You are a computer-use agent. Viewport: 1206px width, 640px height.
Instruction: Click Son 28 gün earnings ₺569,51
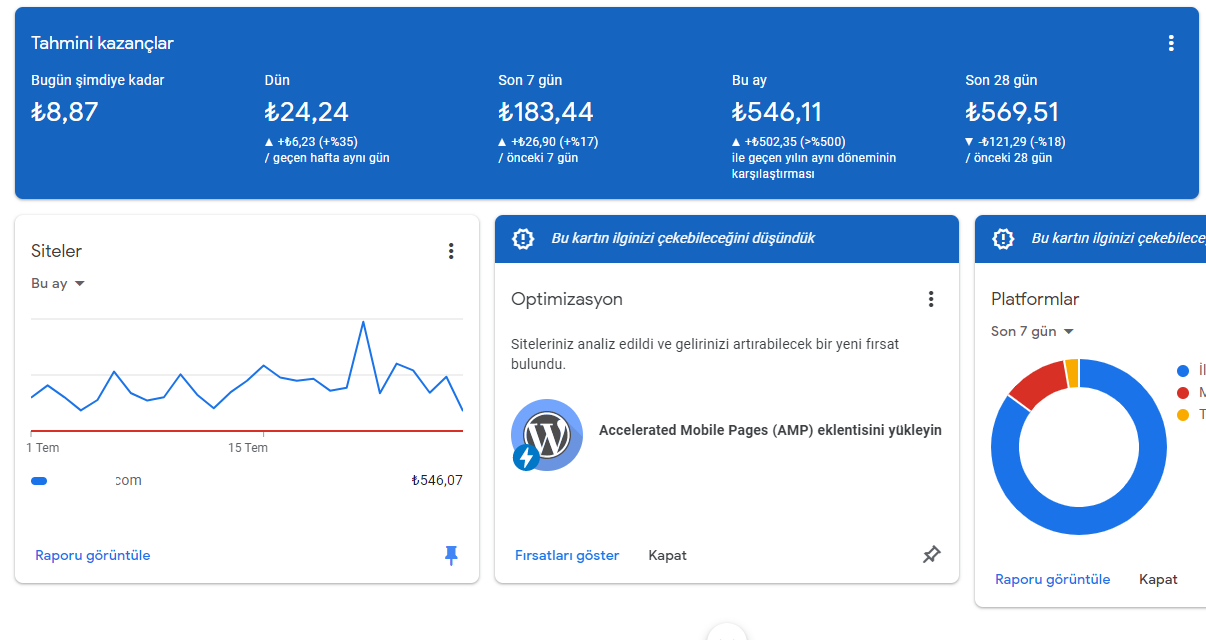point(1012,112)
